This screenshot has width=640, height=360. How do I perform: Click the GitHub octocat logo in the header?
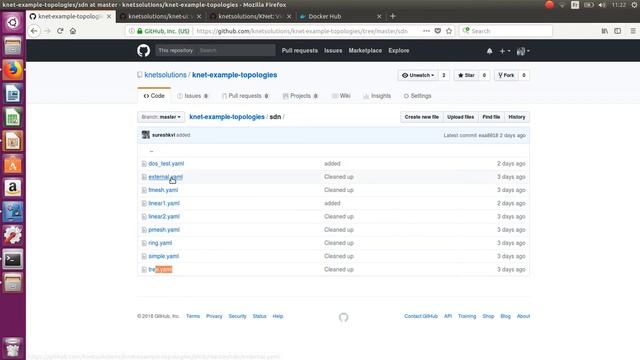point(143,51)
